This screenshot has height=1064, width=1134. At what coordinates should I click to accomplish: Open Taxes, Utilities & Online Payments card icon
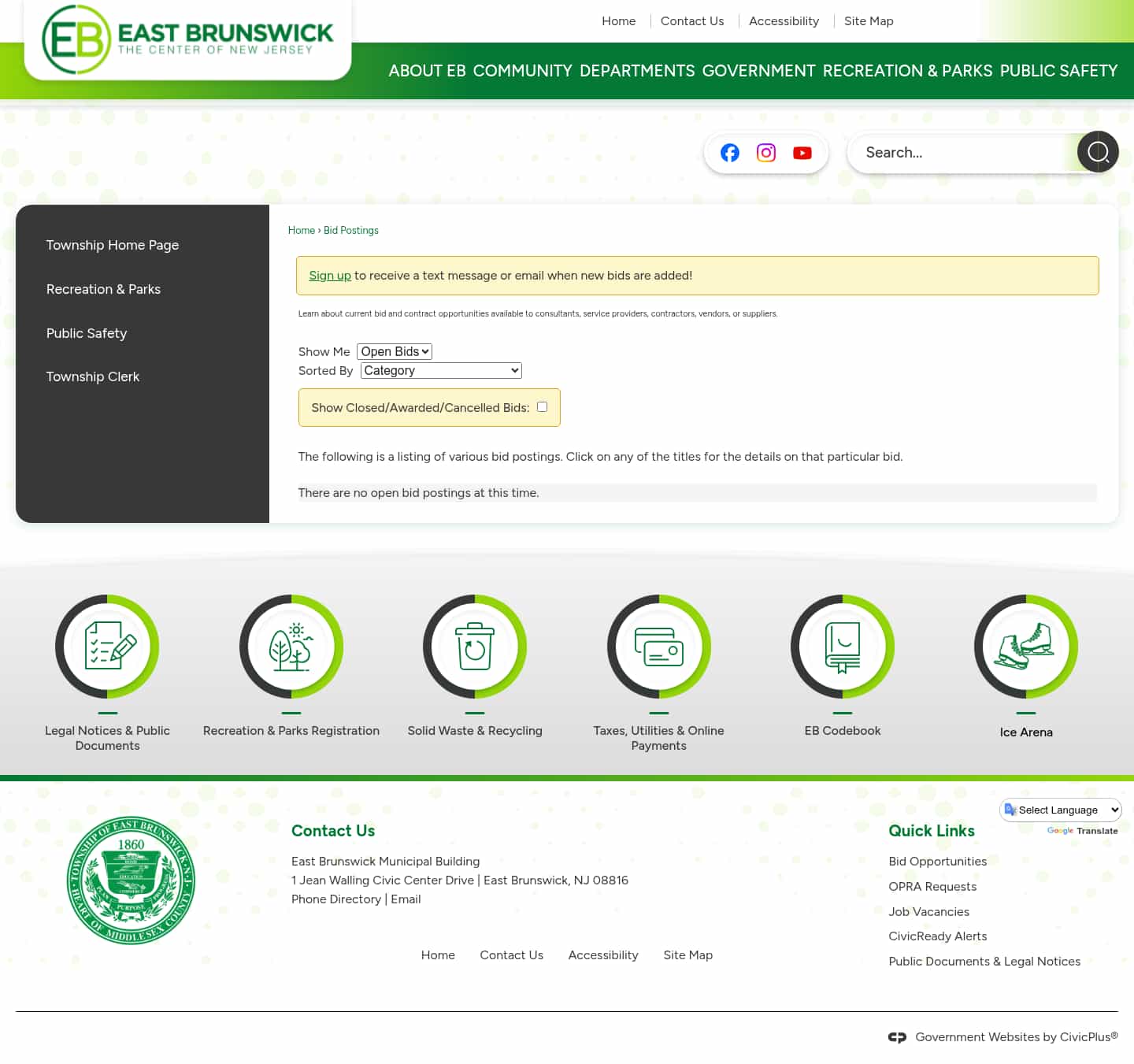tap(659, 646)
